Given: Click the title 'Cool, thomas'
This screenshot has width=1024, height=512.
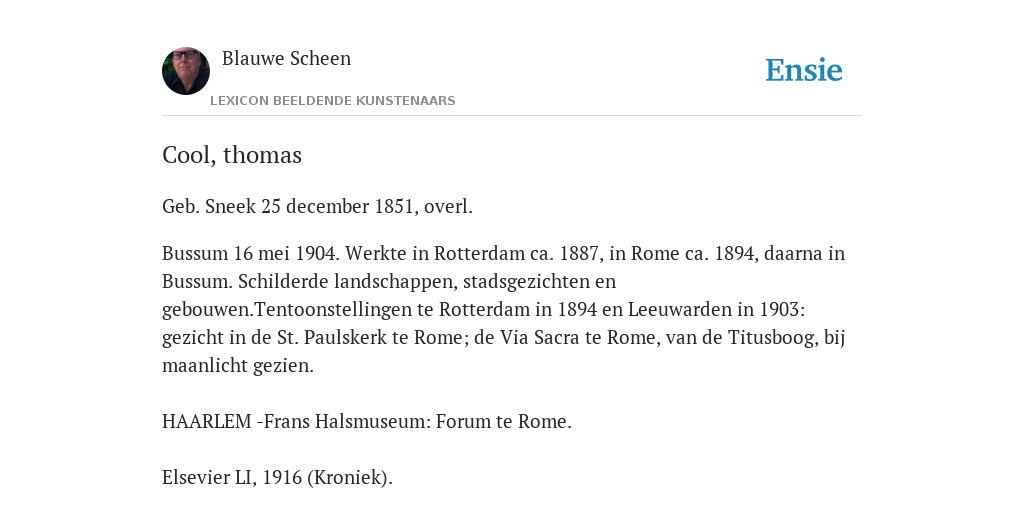Looking at the screenshot, I should (x=232, y=155).
